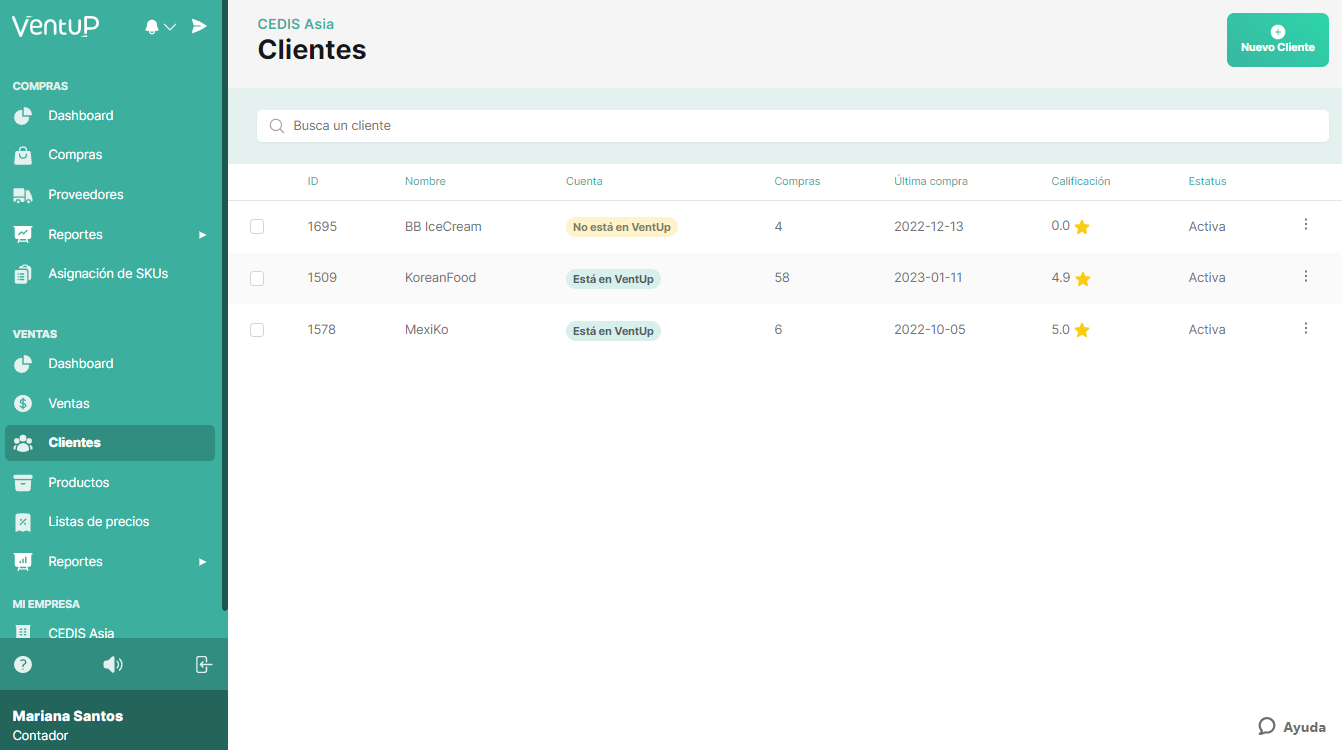Select CEDIS Asia under MI EMPRESA
The image size is (1342, 750).
point(79,632)
